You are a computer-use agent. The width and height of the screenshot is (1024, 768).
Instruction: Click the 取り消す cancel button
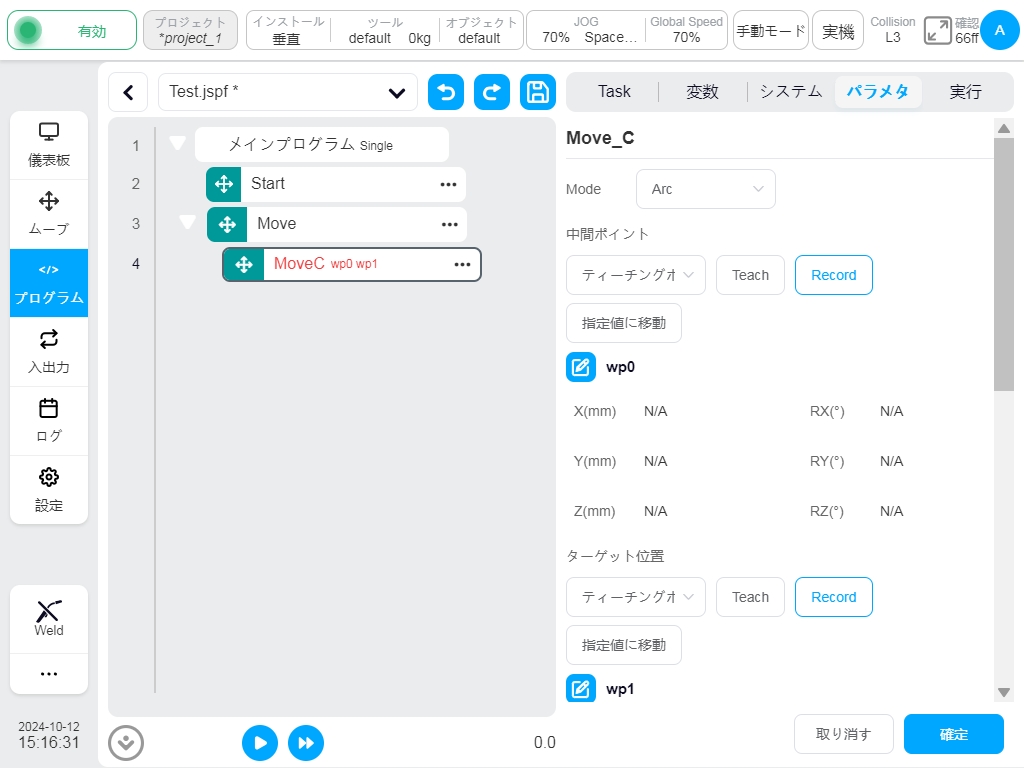point(843,734)
